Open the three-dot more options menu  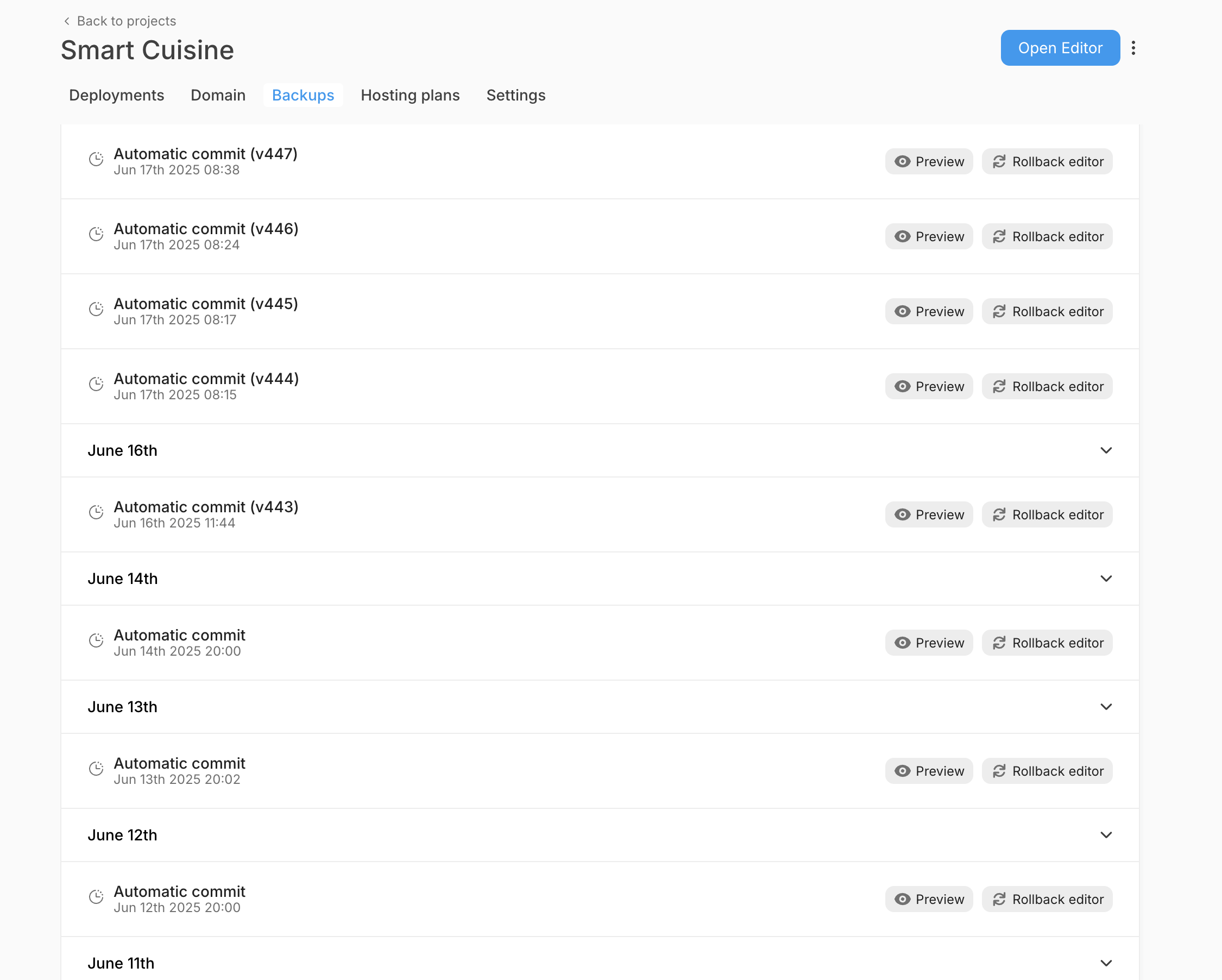1133,48
